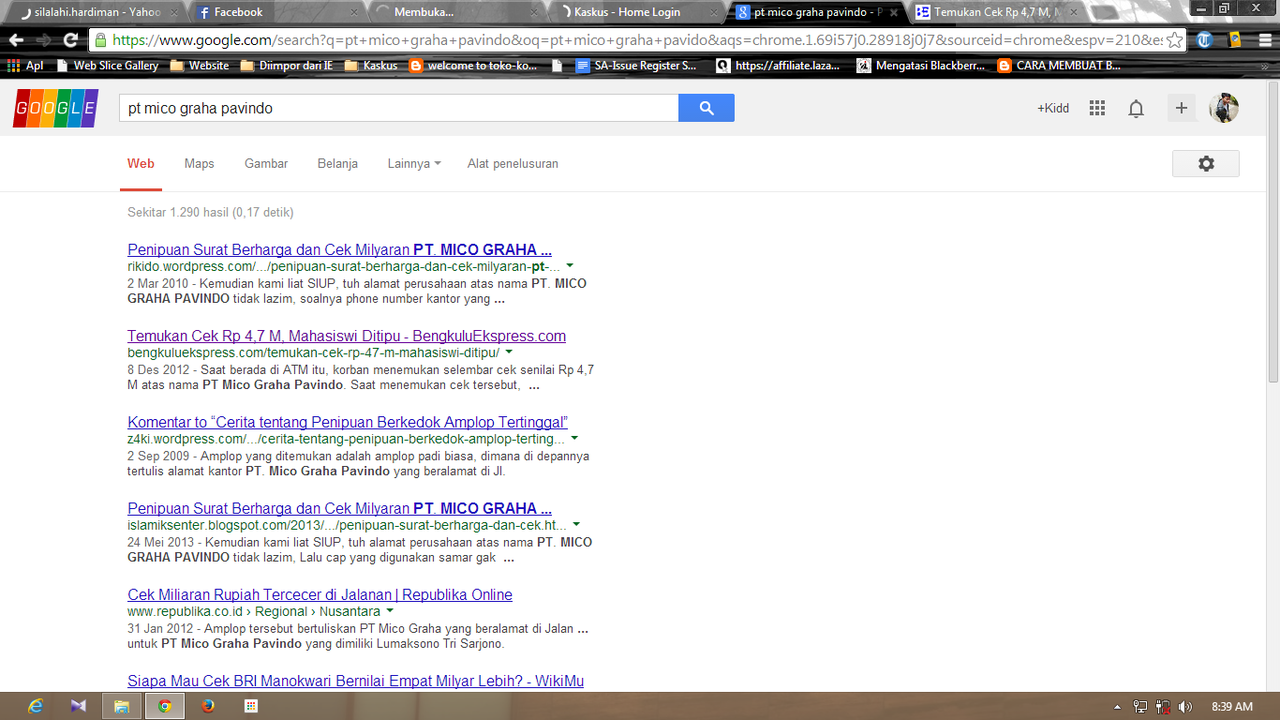
Task: Open Temukan Cek Rp 4,7 M BengkuluEkspress result
Action: [x=346, y=336]
